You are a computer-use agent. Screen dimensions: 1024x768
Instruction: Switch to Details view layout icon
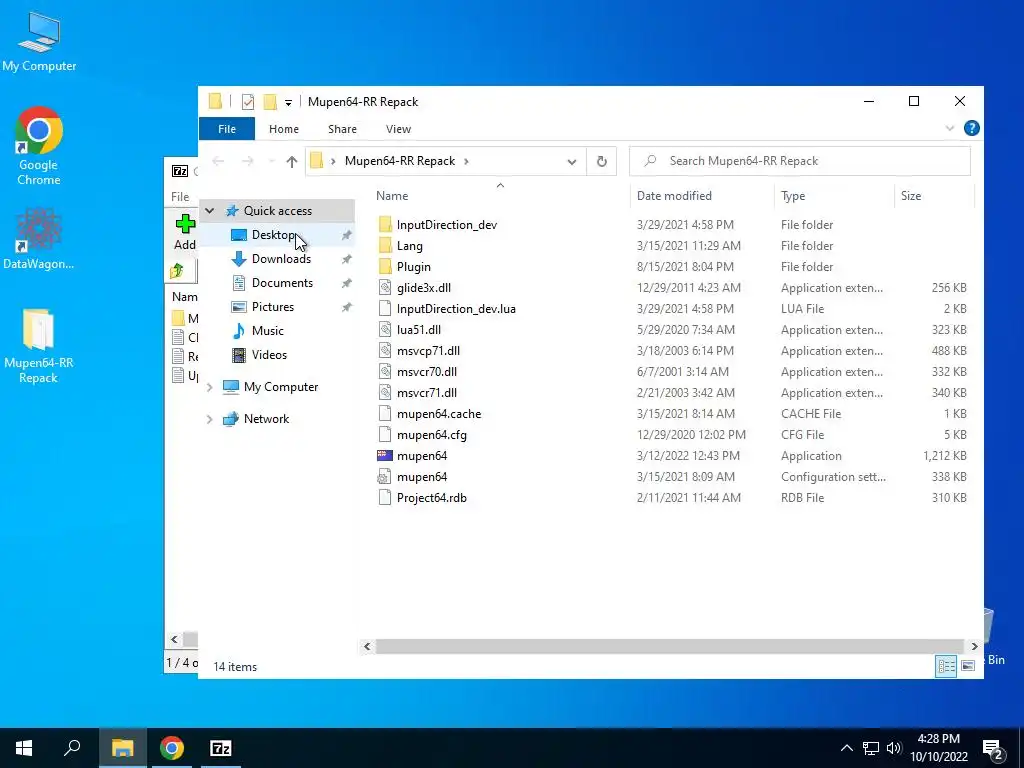click(946, 665)
